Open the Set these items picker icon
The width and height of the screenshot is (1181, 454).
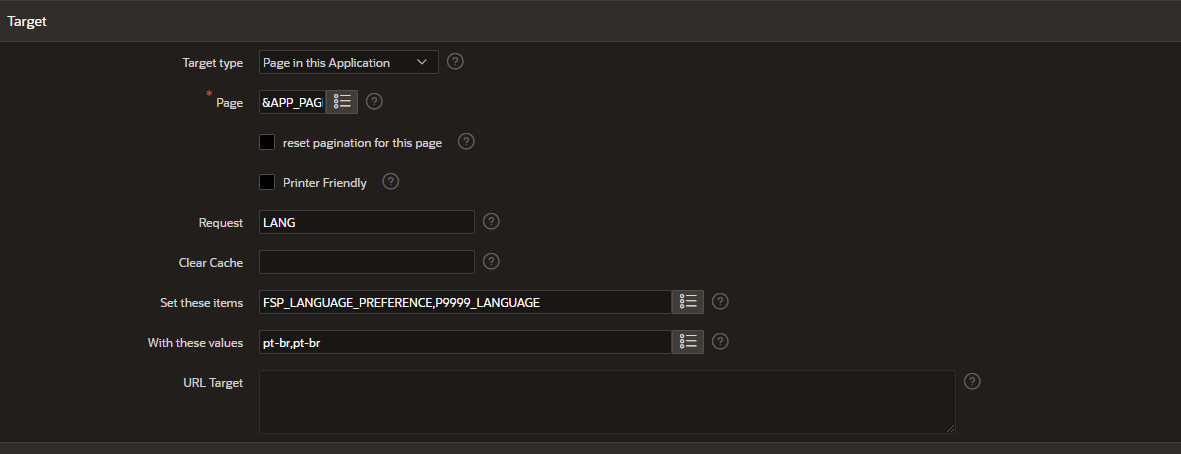point(688,302)
